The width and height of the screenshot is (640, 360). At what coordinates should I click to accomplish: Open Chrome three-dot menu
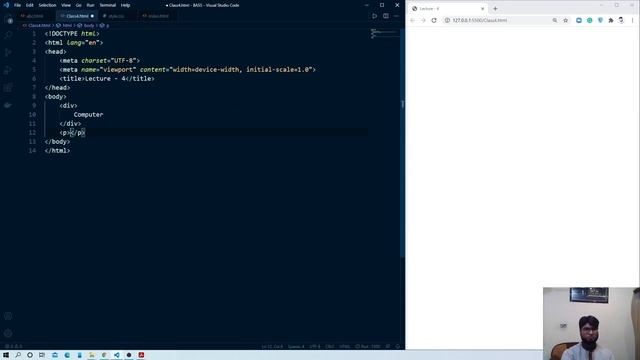(x=633, y=20)
